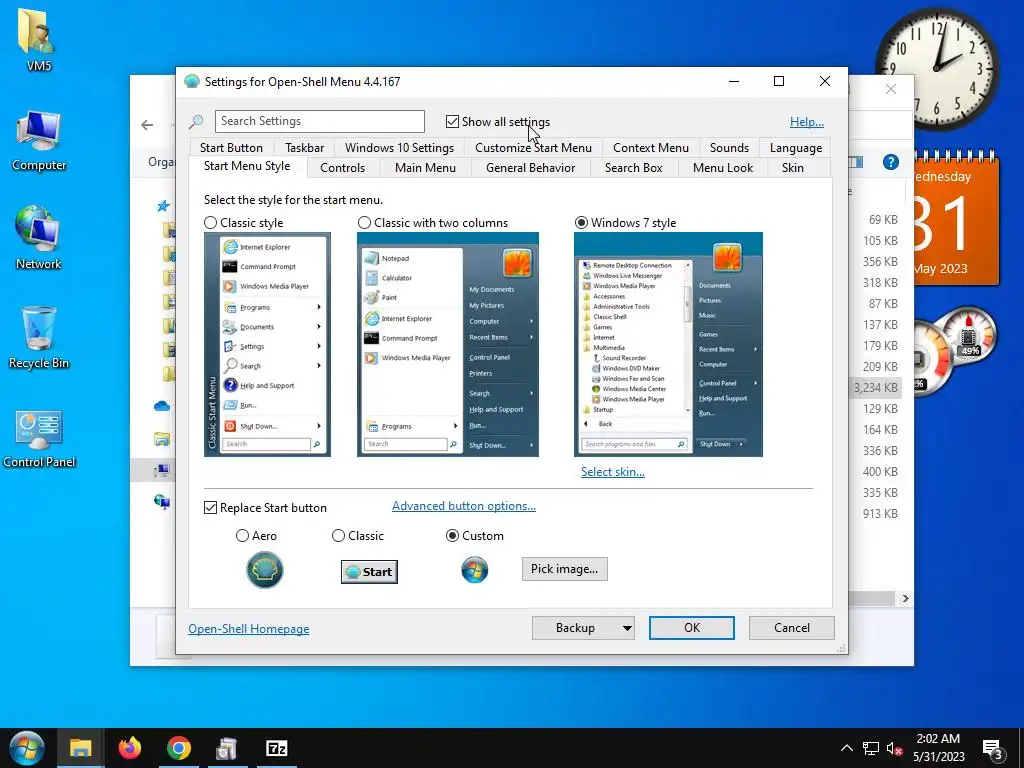Click inside the Search Settings field
Image resolution: width=1024 pixels, height=768 pixels.
pyautogui.click(x=320, y=121)
